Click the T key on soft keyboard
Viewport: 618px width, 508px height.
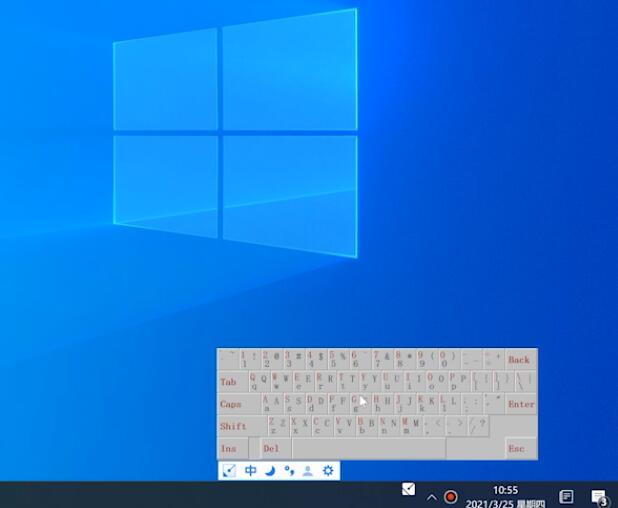pos(348,381)
